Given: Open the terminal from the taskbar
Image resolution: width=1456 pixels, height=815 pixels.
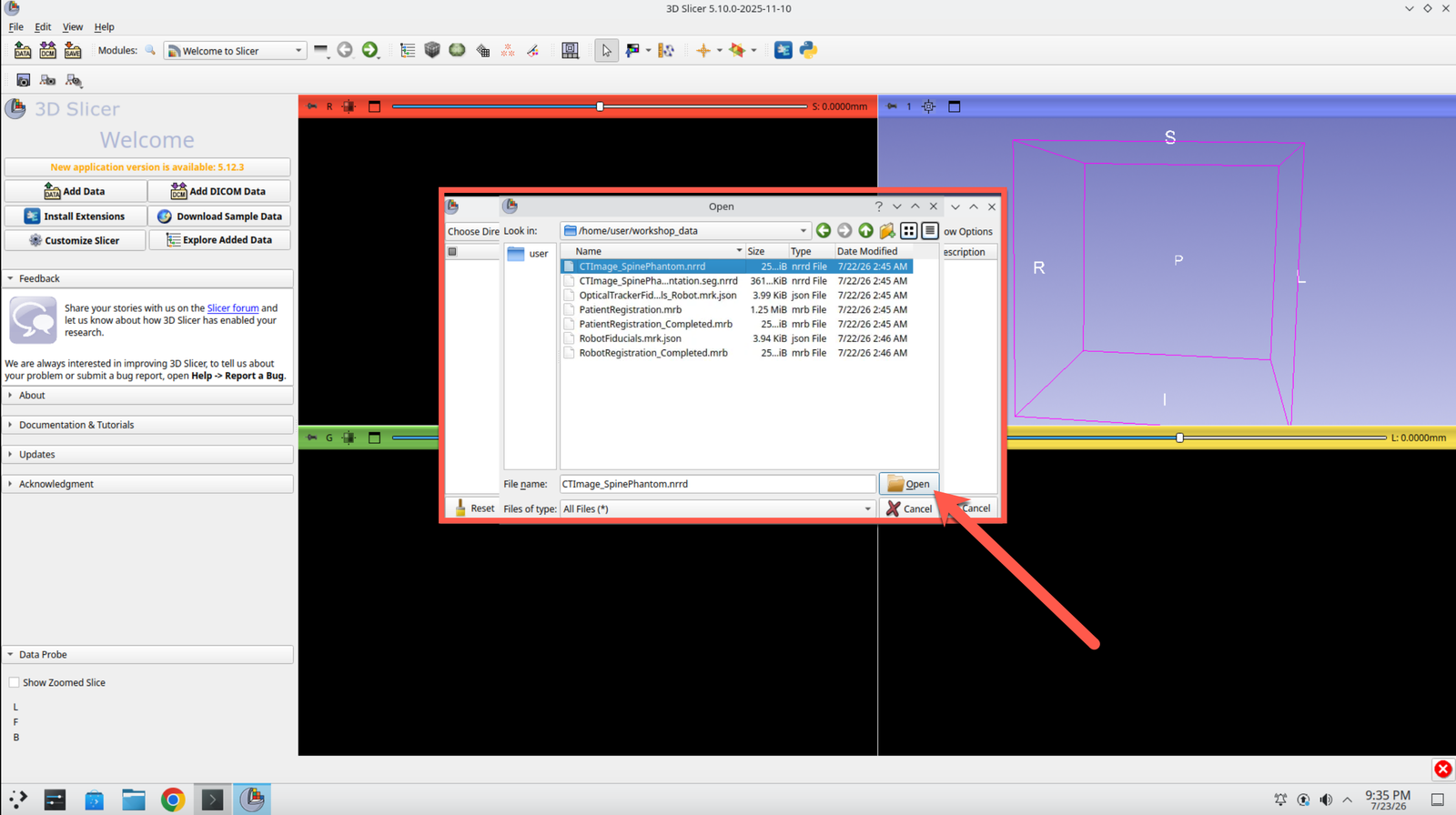Looking at the screenshot, I should point(212,800).
